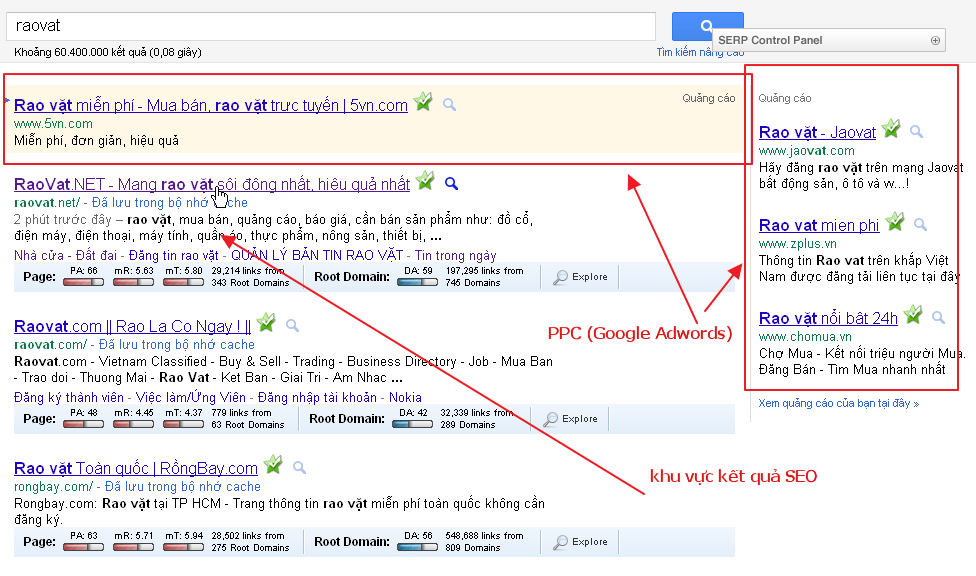Viewport: 976px width, 576px height.
Task: Click green star icon beside 5vn.com ad
Action: [x=423, y=101]
